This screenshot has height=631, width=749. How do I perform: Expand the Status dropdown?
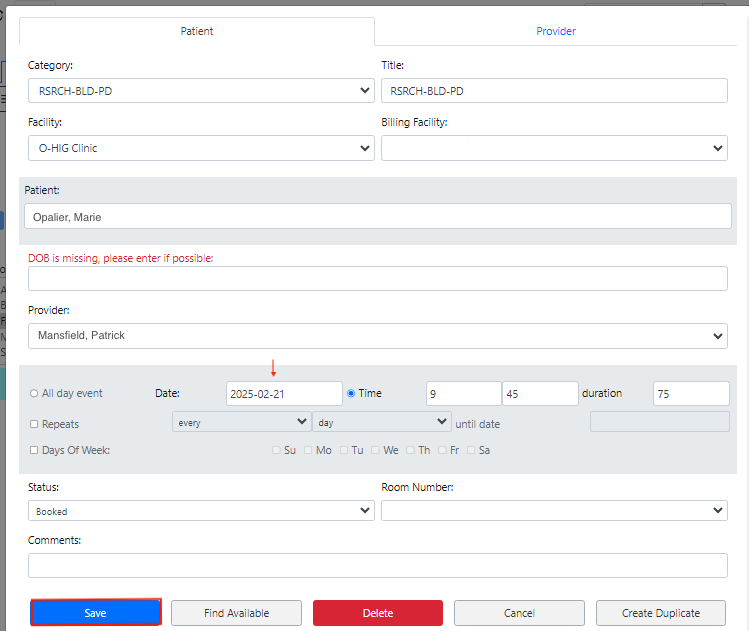[x=201, y=511]
